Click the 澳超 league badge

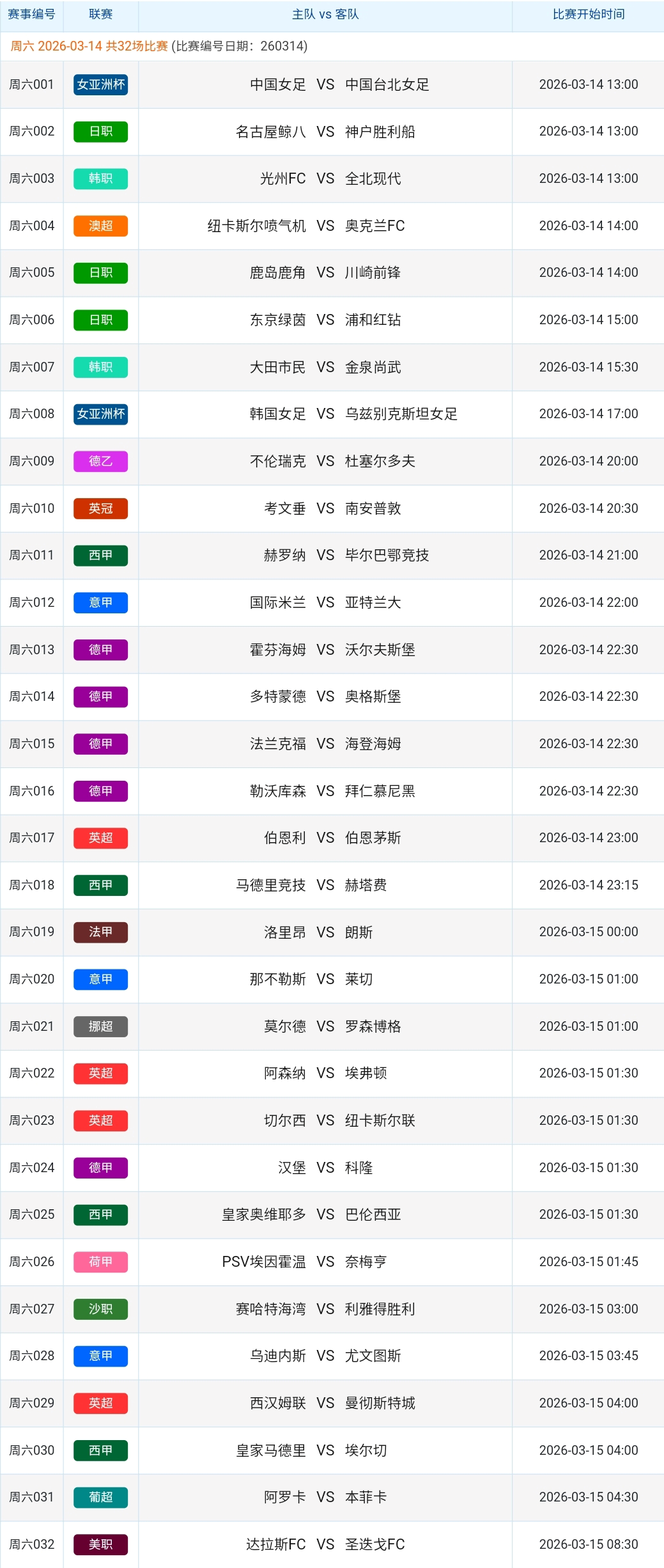[x=100, y=226]
